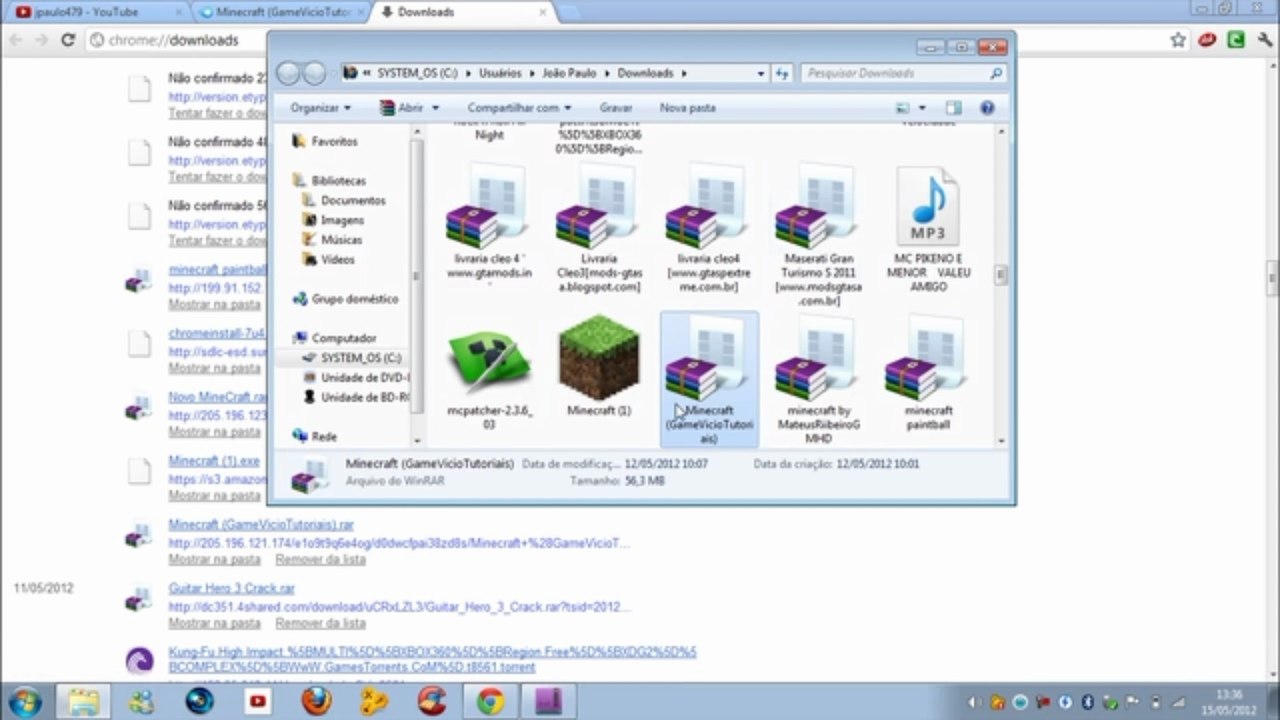Click the Explorer back navigation arrow
Image resolution: width=1280 pixels, height=720 pixels.
288,73
